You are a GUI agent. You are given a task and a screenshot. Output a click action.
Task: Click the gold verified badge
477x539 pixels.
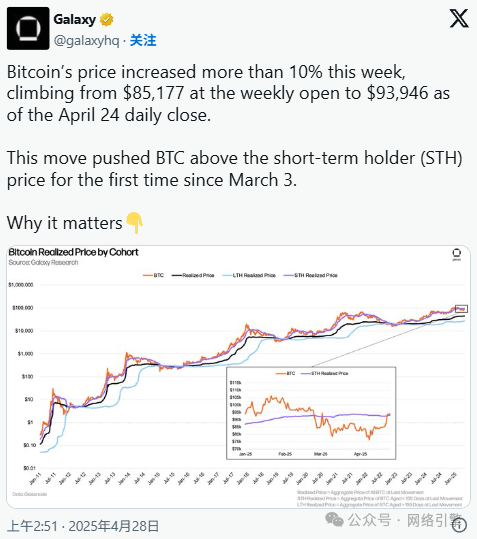click(107, 20)
